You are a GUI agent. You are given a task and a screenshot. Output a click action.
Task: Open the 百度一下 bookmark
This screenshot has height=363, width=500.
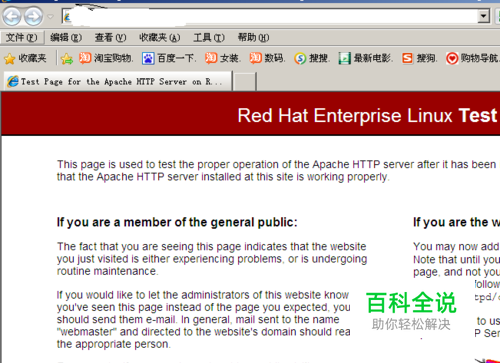[x=169, y=58]
